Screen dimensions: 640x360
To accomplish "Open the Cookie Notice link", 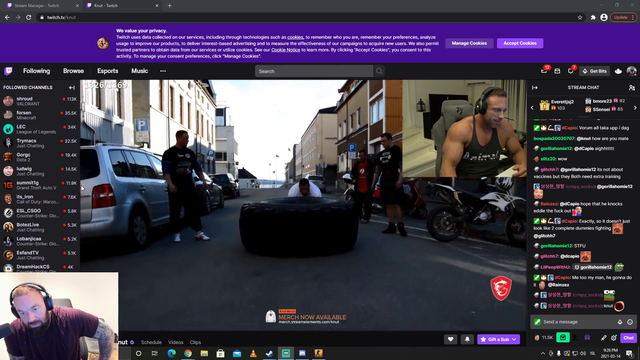I will point(285,50).
